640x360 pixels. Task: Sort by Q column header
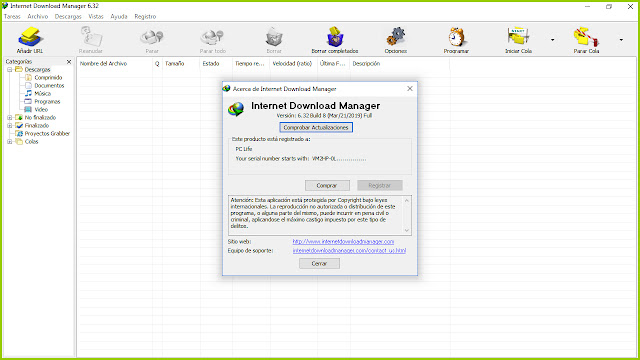point(157,64)
